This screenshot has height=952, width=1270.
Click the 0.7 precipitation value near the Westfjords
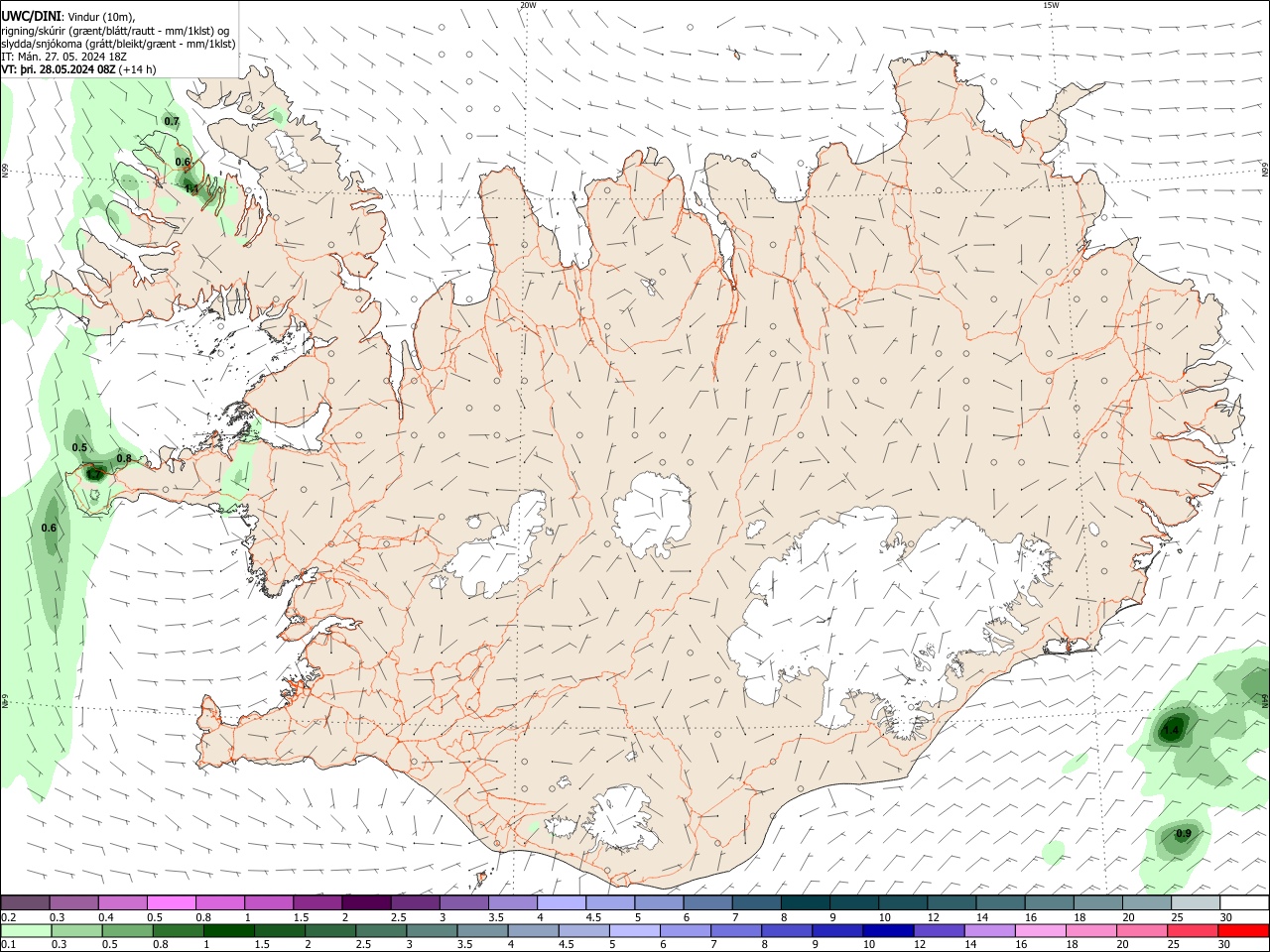pos(172,122)
